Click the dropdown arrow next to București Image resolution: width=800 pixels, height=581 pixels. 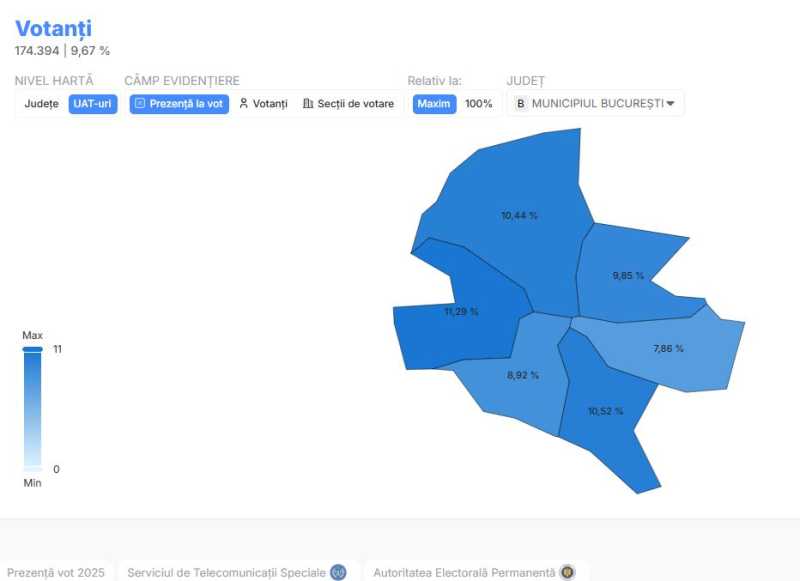click(670, 104)
